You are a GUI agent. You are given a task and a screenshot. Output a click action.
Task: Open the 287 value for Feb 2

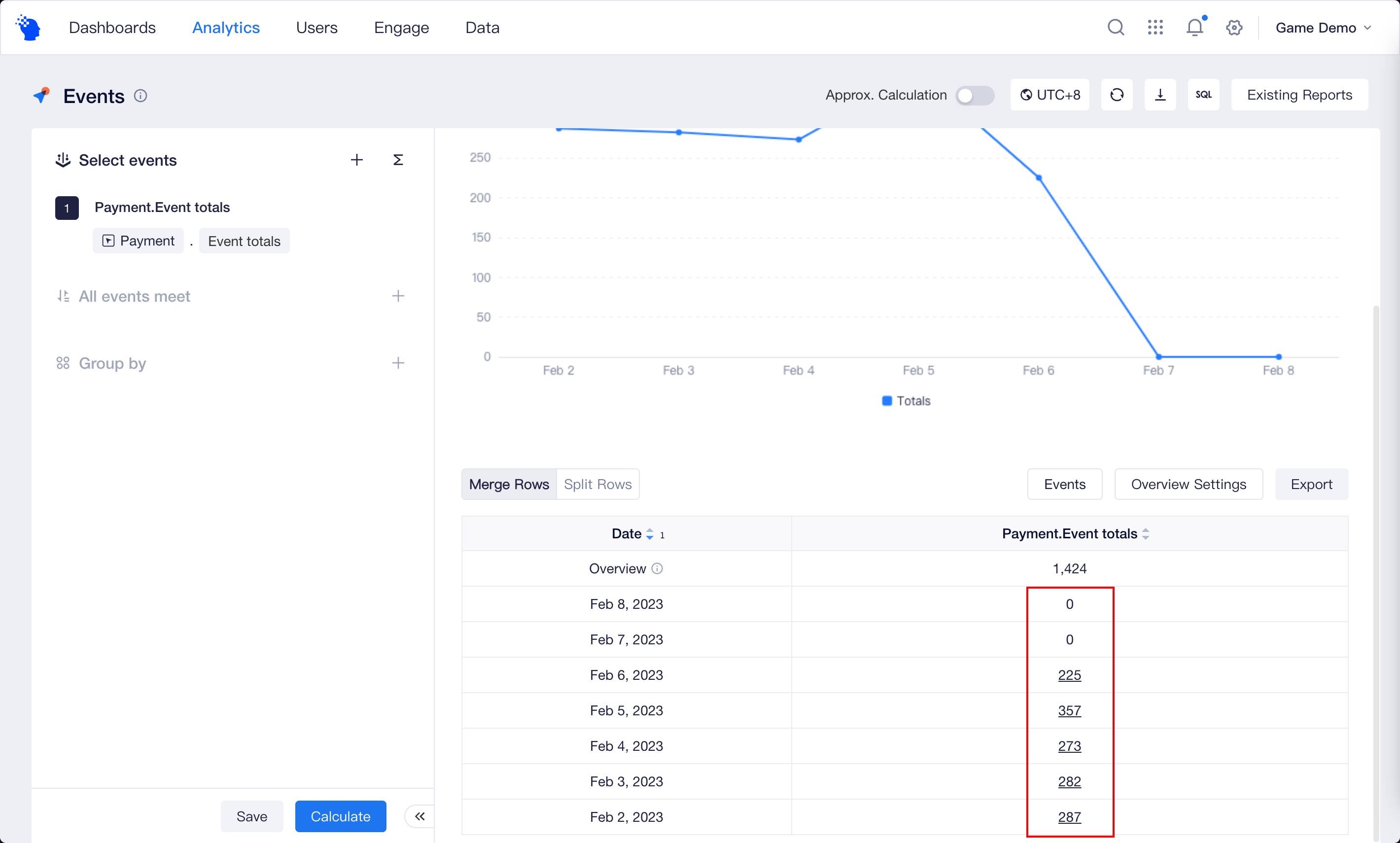(1069, 817)
